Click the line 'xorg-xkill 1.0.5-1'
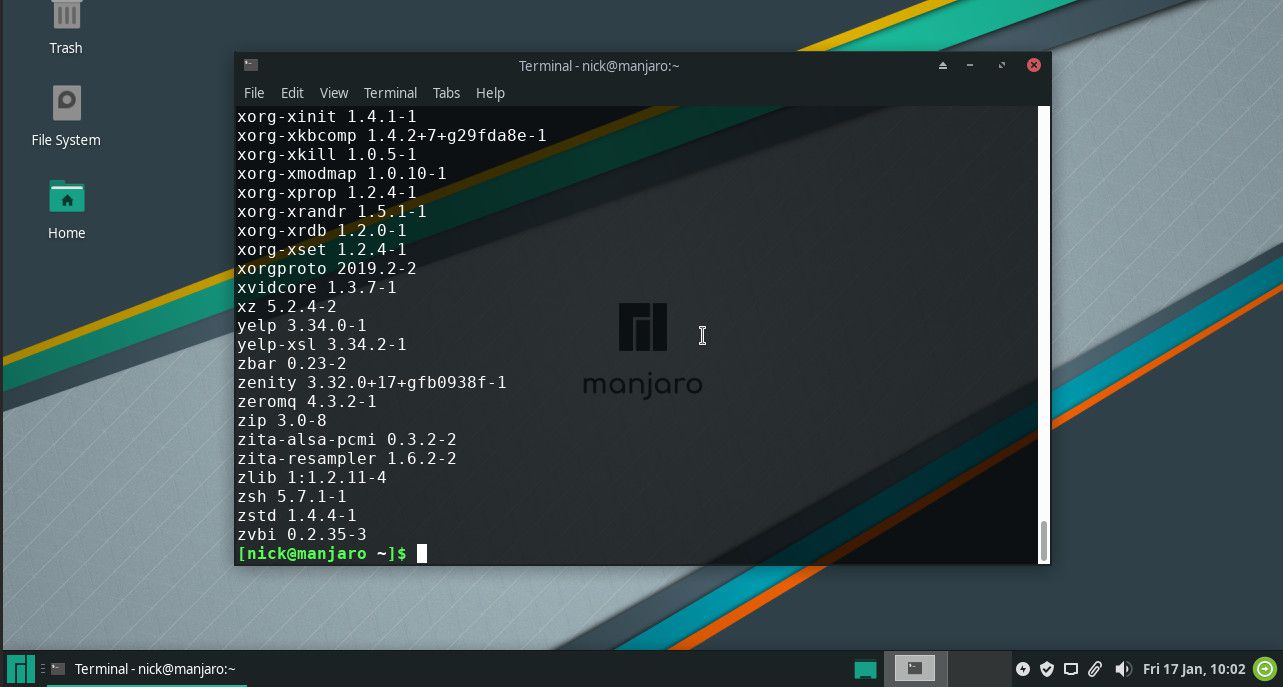 point(327,155)
